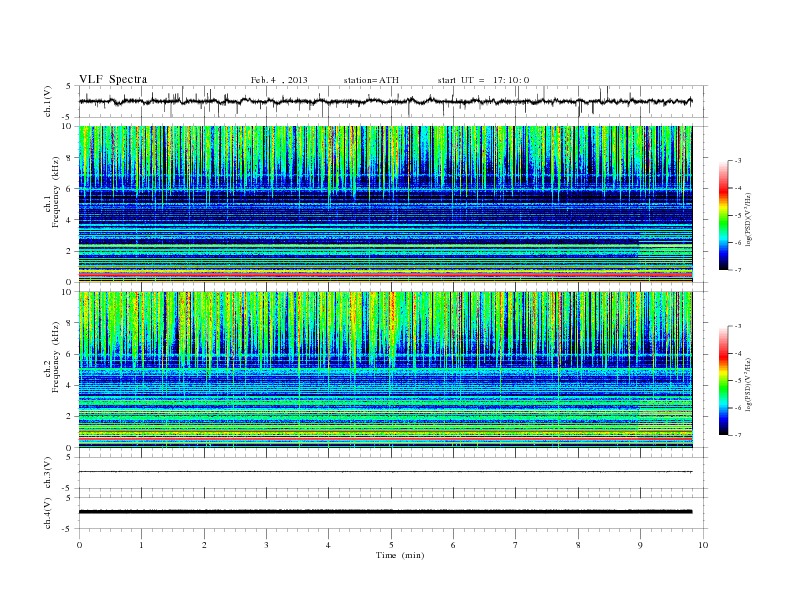Click time axis tick label "7"

tap(516, 545)
